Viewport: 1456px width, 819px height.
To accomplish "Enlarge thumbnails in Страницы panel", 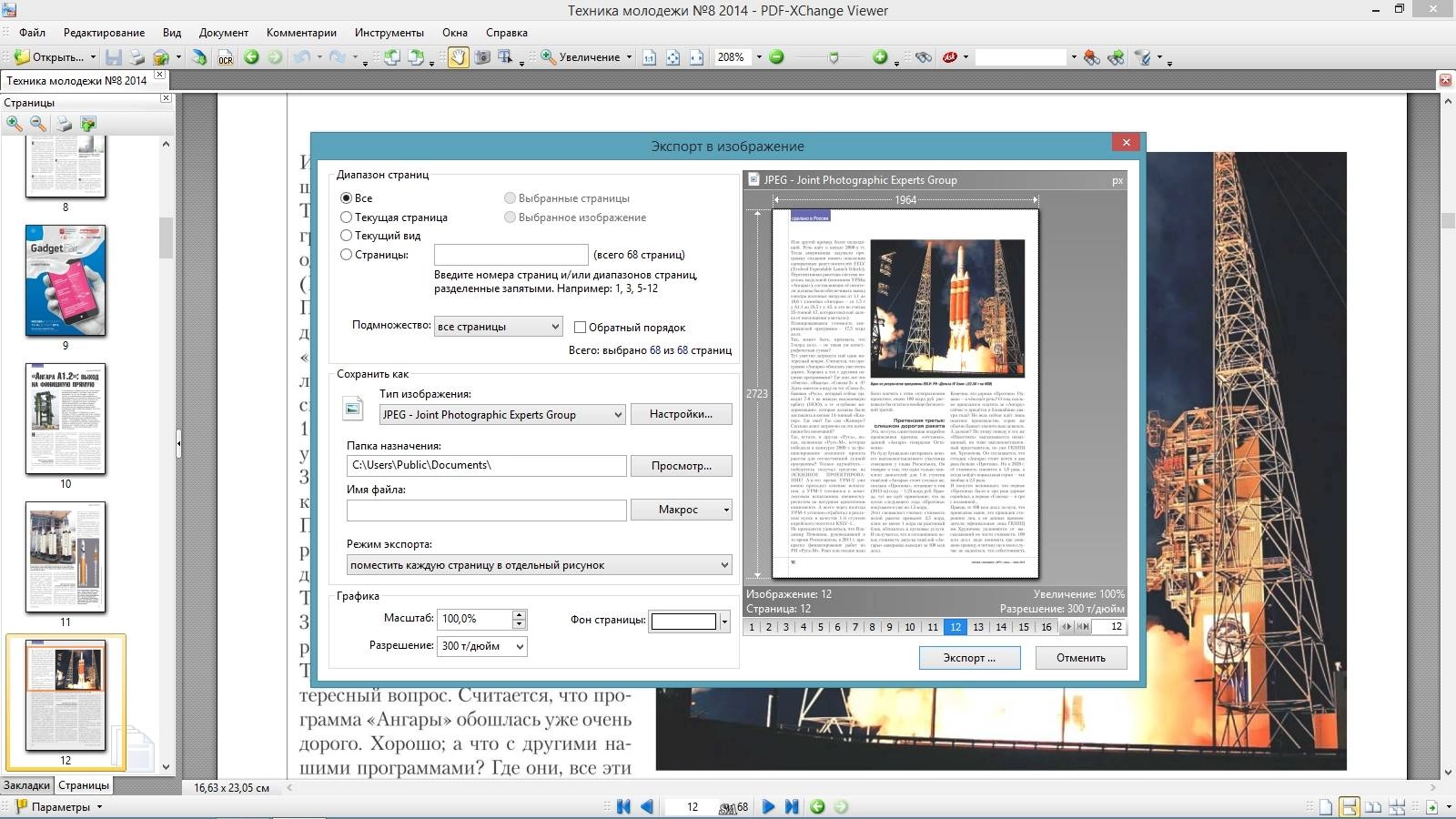I will [x=15, y=123].
